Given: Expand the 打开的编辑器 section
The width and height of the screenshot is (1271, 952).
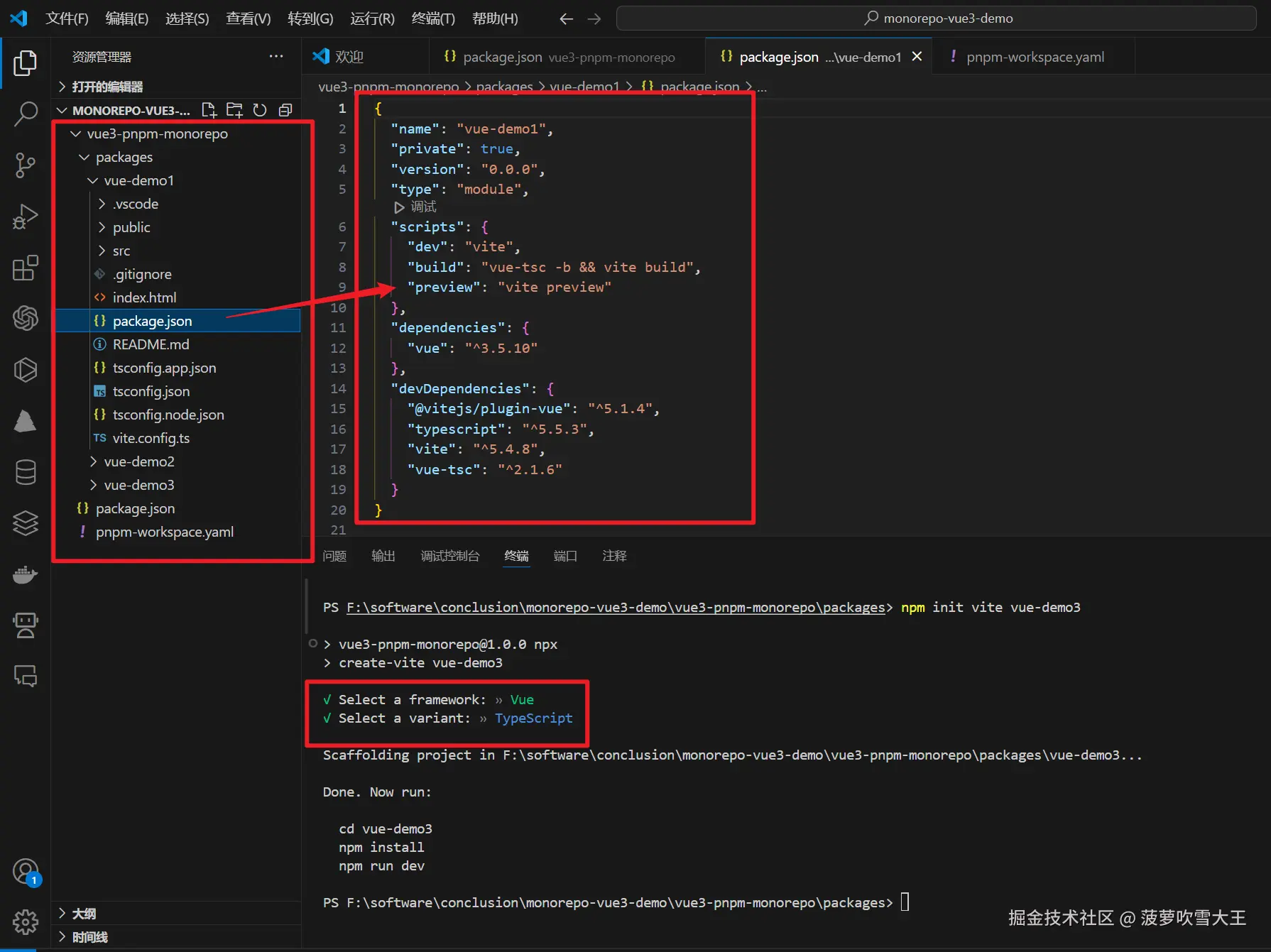Looking at the screenshot, I should [x=178, y=87].
